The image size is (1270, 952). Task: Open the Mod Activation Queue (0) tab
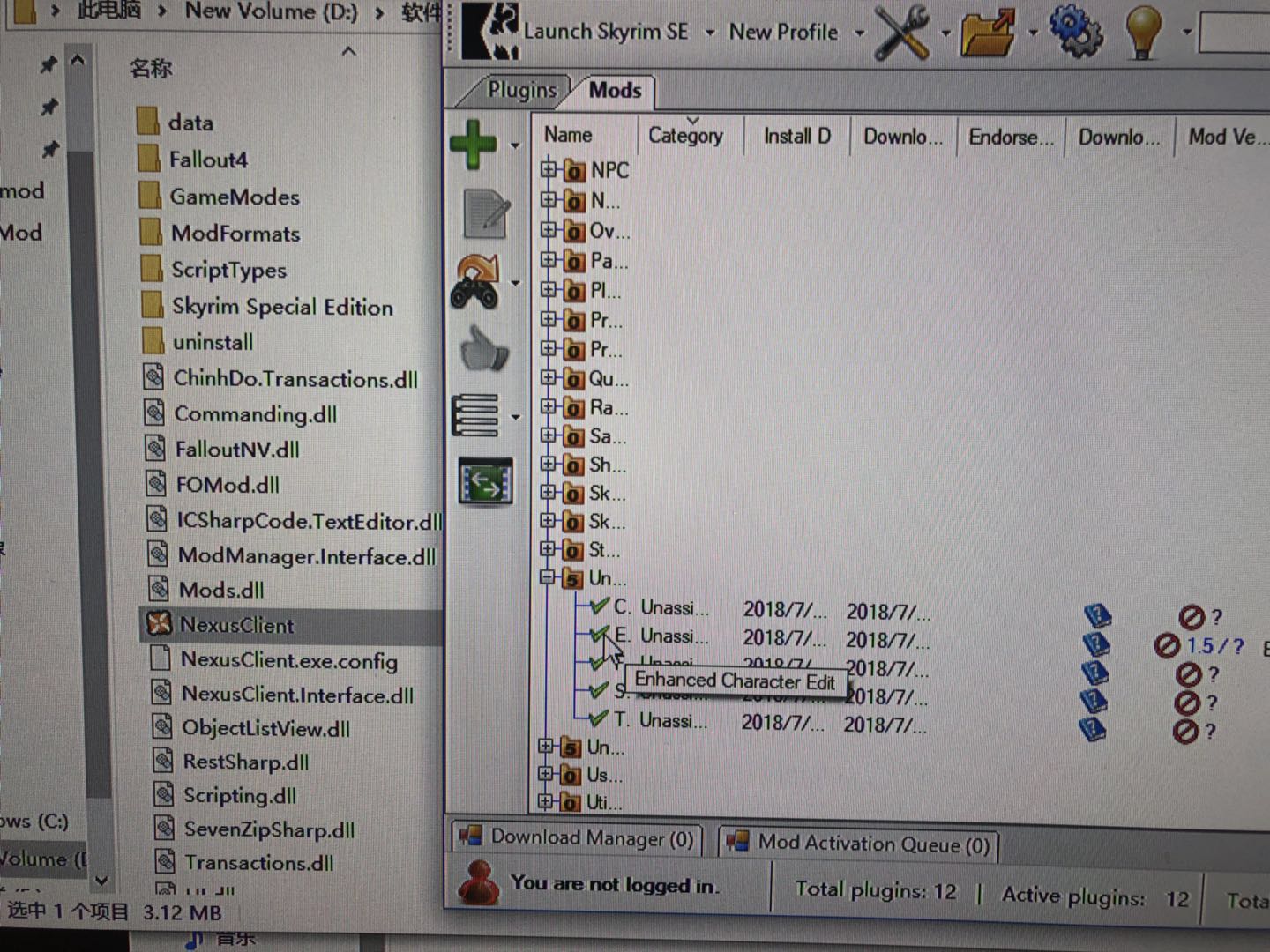point(859,843)
